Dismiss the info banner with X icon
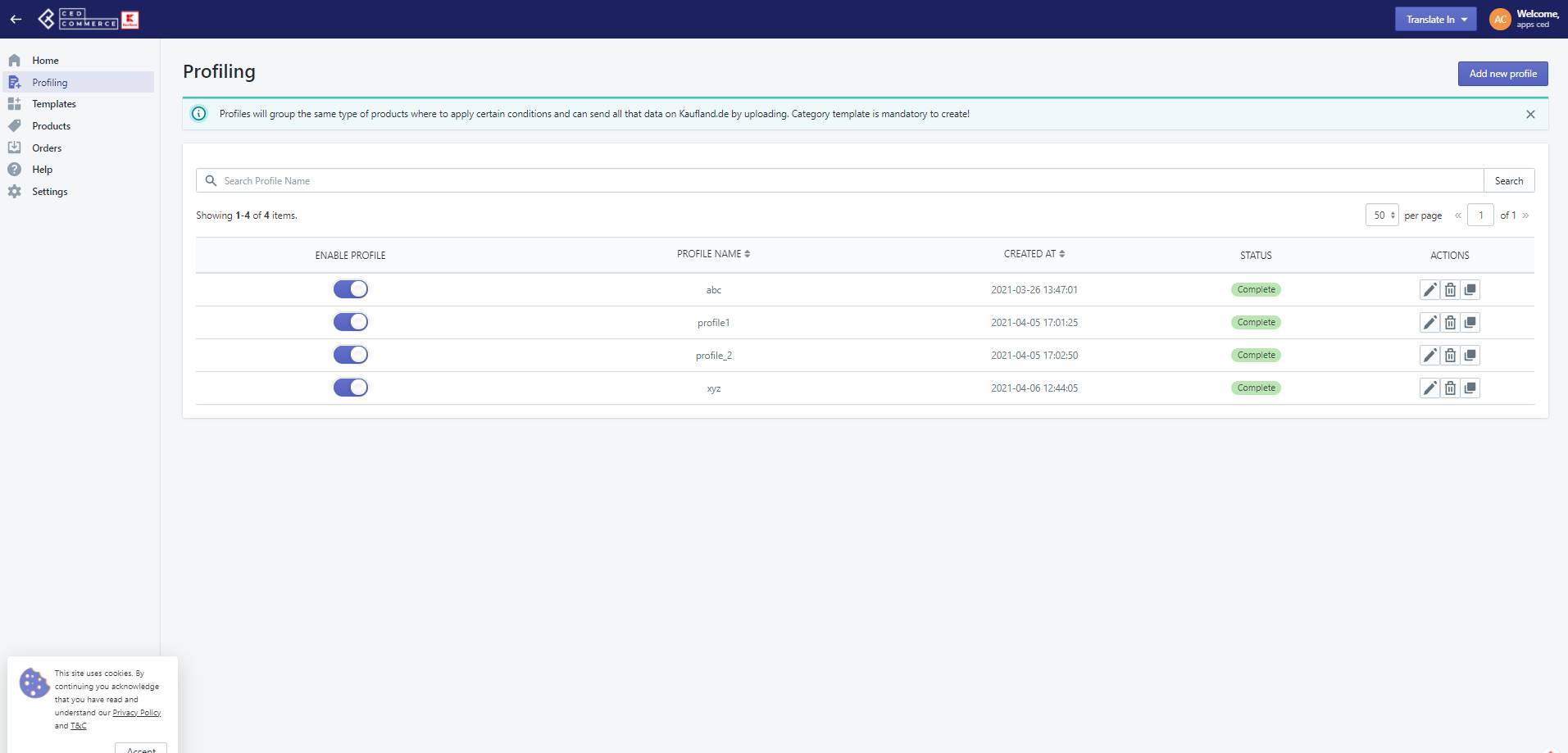Screen dimensions: 1568x753 coord(1529,115)
